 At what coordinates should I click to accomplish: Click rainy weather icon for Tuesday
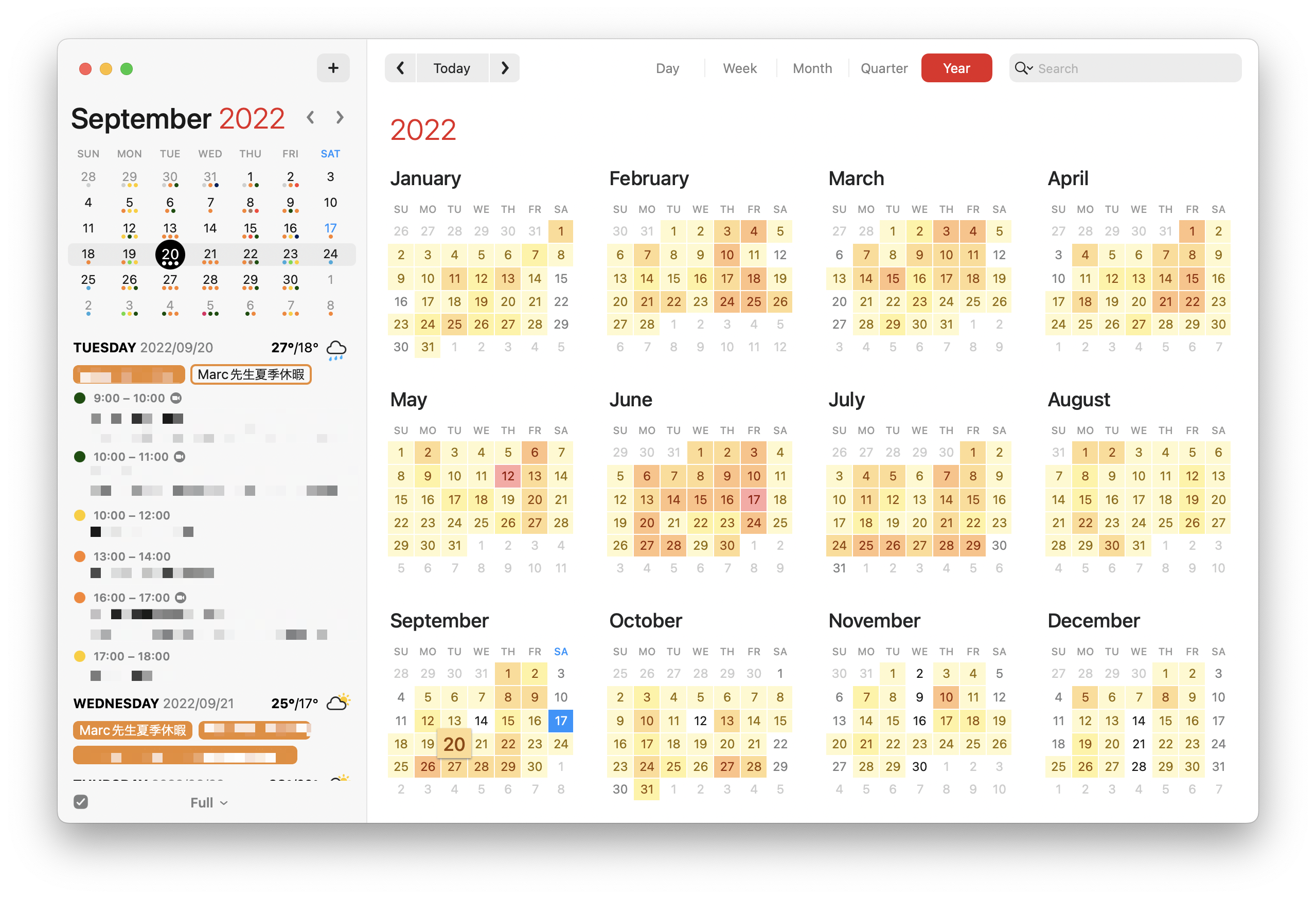click(336, 349)
